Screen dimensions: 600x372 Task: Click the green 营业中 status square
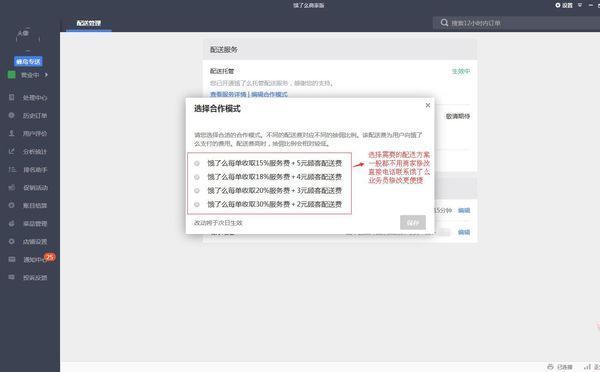[11, 75]
